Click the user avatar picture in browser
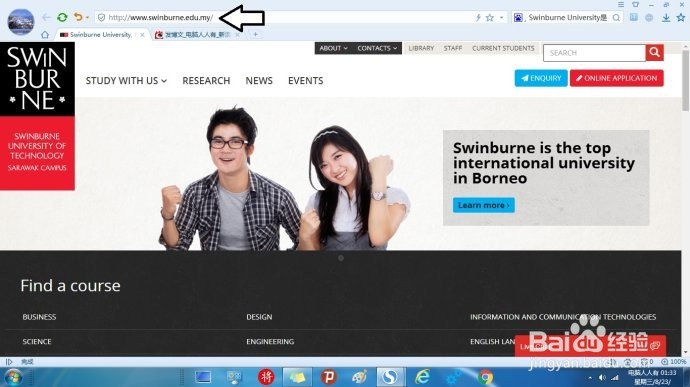The height and width of the screenshot is (387, 690). pyautogui.click(x=21, y=22)
